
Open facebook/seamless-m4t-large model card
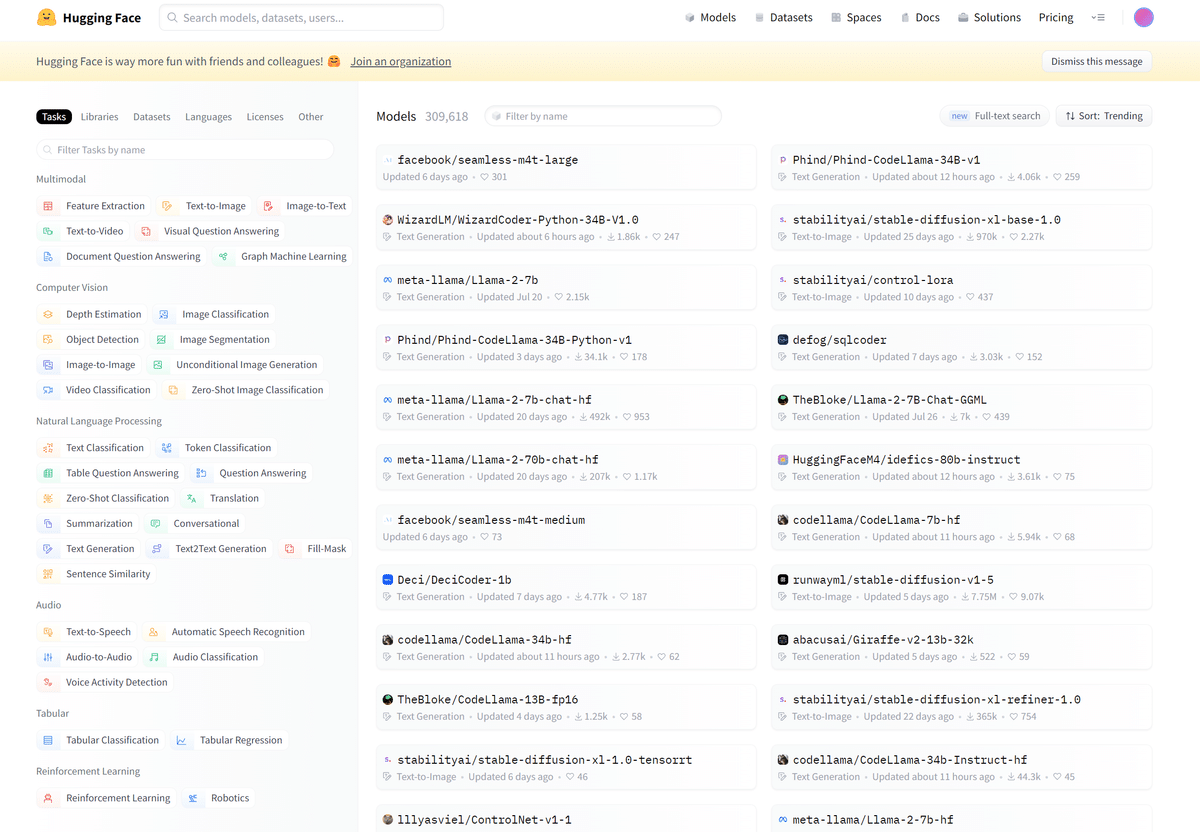tap(566, 167)
